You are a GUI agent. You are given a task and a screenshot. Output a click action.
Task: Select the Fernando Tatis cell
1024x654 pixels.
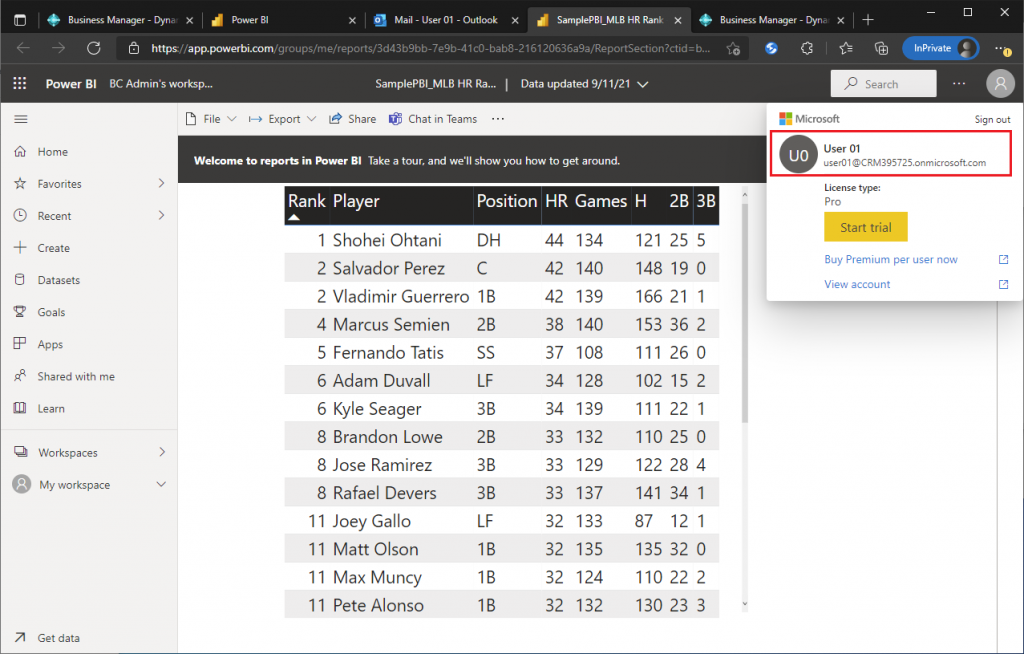pyautogui.click(x=388, y=353)
